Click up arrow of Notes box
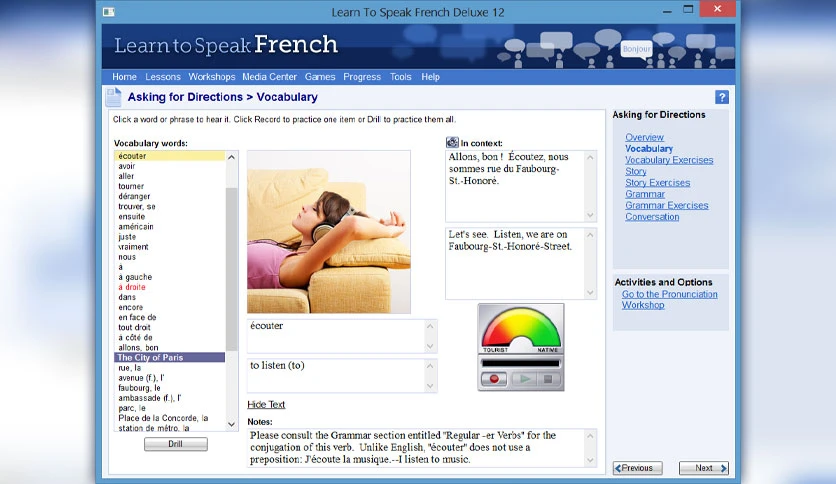This screenshot has height=484, width=836. (590, 436)
